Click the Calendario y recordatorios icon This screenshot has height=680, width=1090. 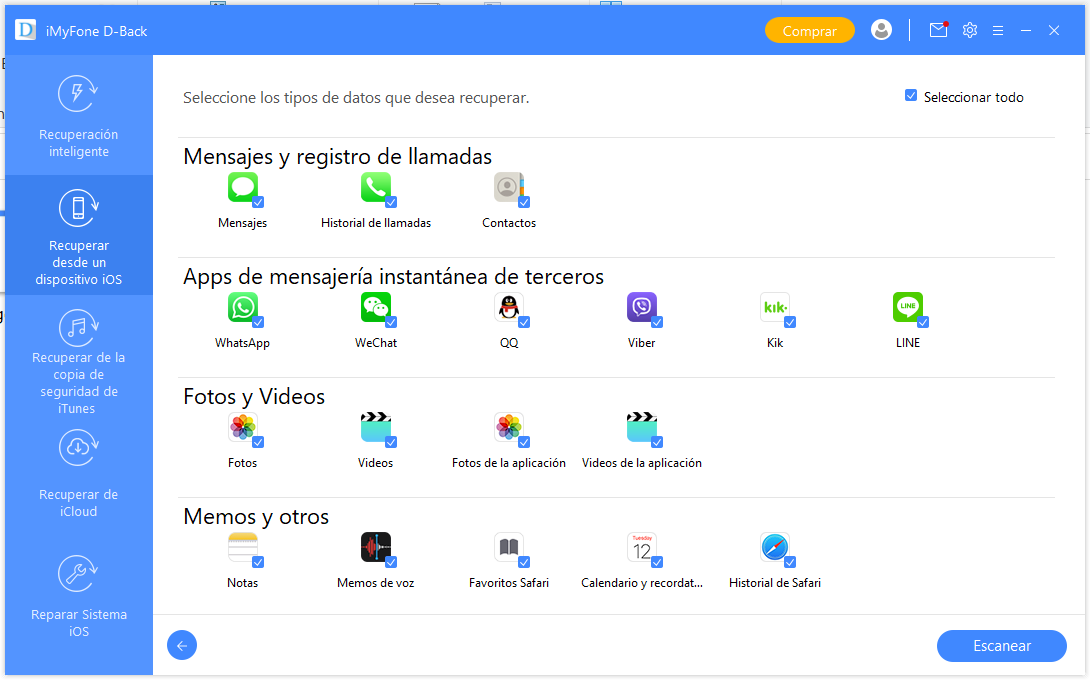click(x=642, y=547)
